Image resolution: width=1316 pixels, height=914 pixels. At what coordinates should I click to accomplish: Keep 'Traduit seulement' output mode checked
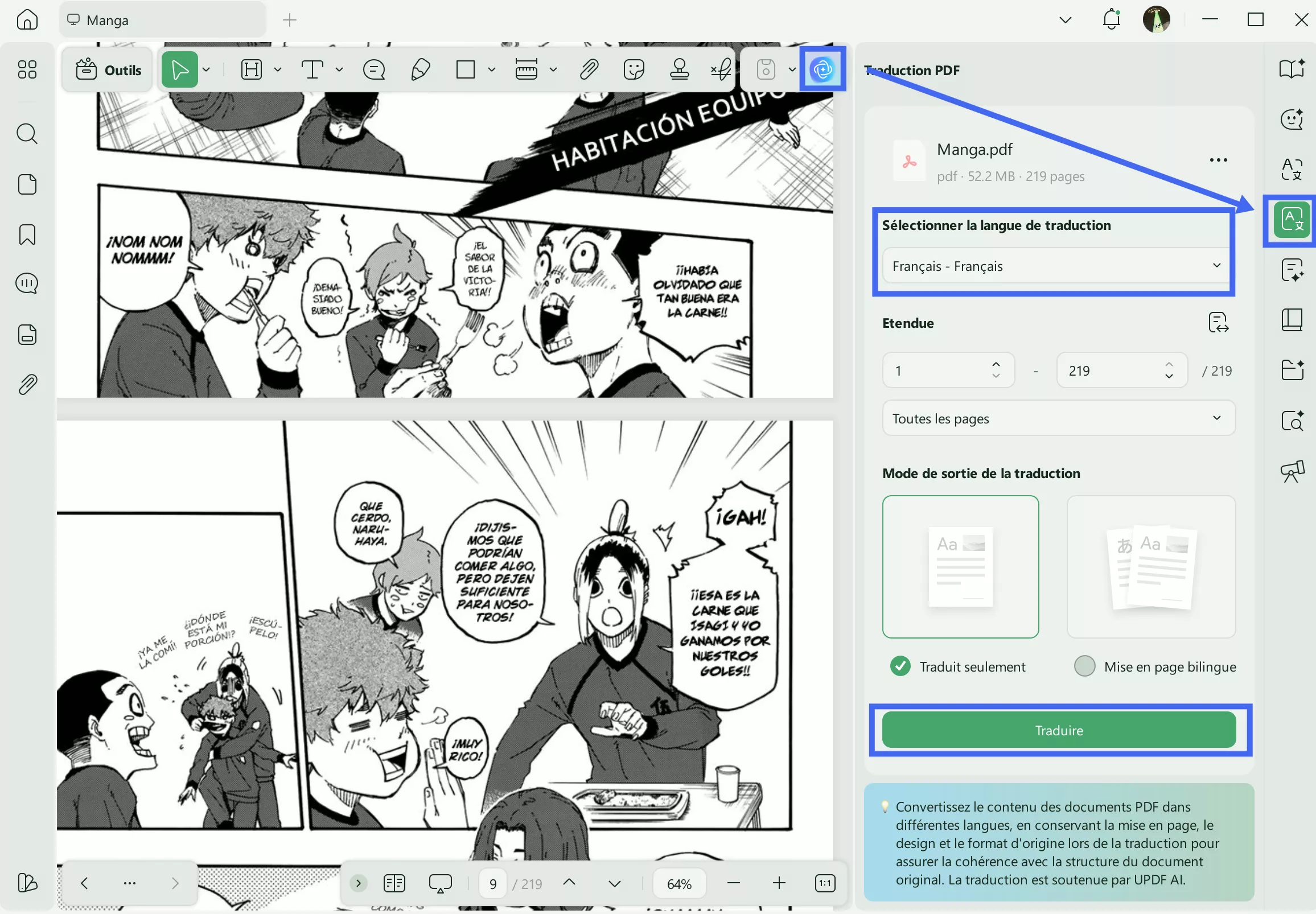point(899,666)
